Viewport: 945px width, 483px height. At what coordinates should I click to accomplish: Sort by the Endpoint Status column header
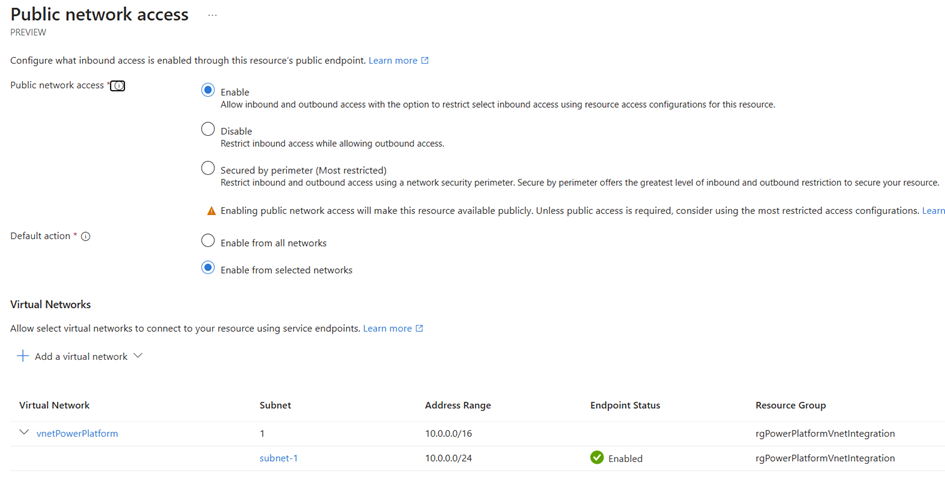tap(625, 405)
